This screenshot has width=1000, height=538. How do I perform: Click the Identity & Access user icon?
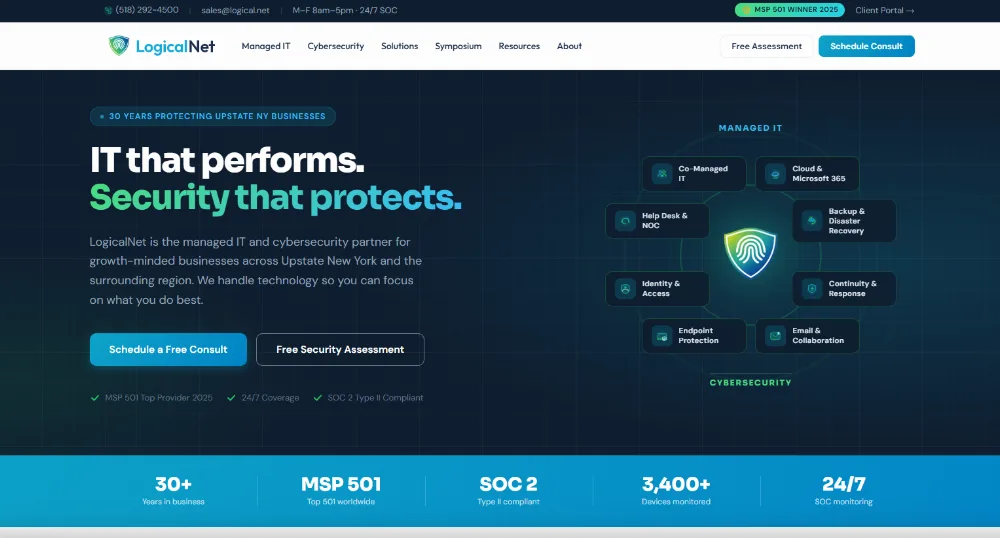(x=626, y=289)
